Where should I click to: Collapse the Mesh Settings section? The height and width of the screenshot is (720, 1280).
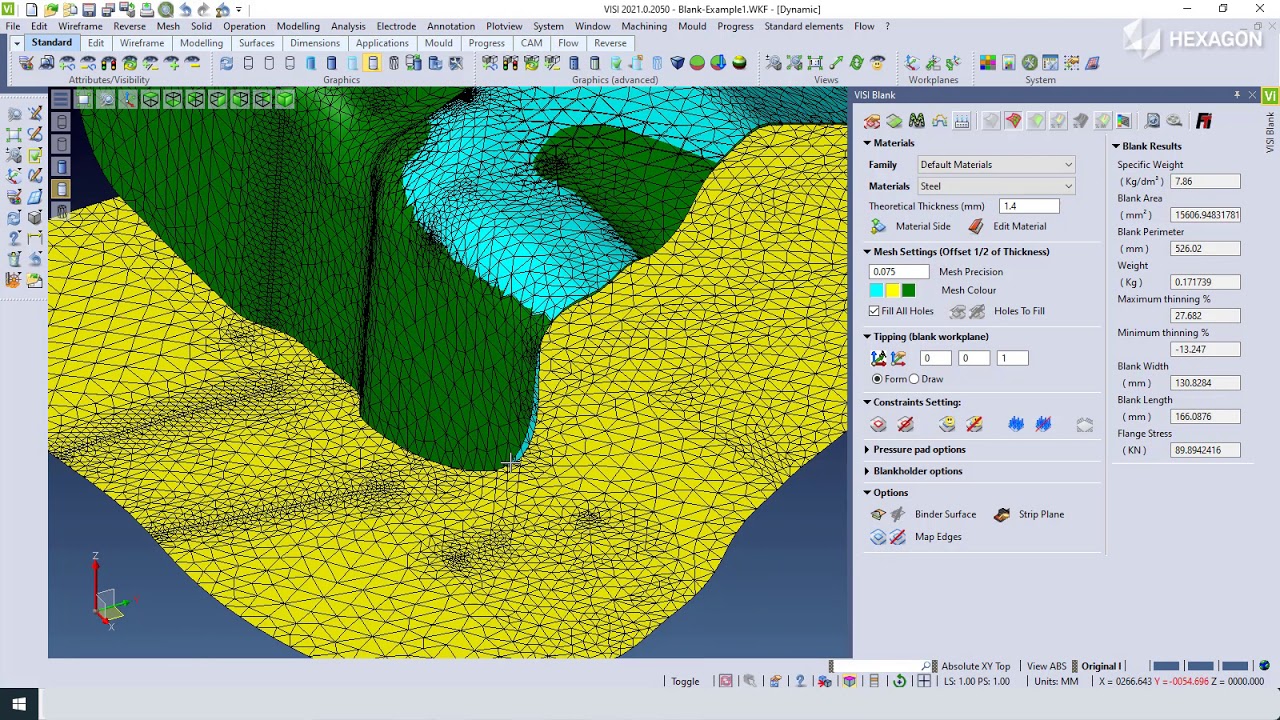pyautogui.click(x=867, y=252)
